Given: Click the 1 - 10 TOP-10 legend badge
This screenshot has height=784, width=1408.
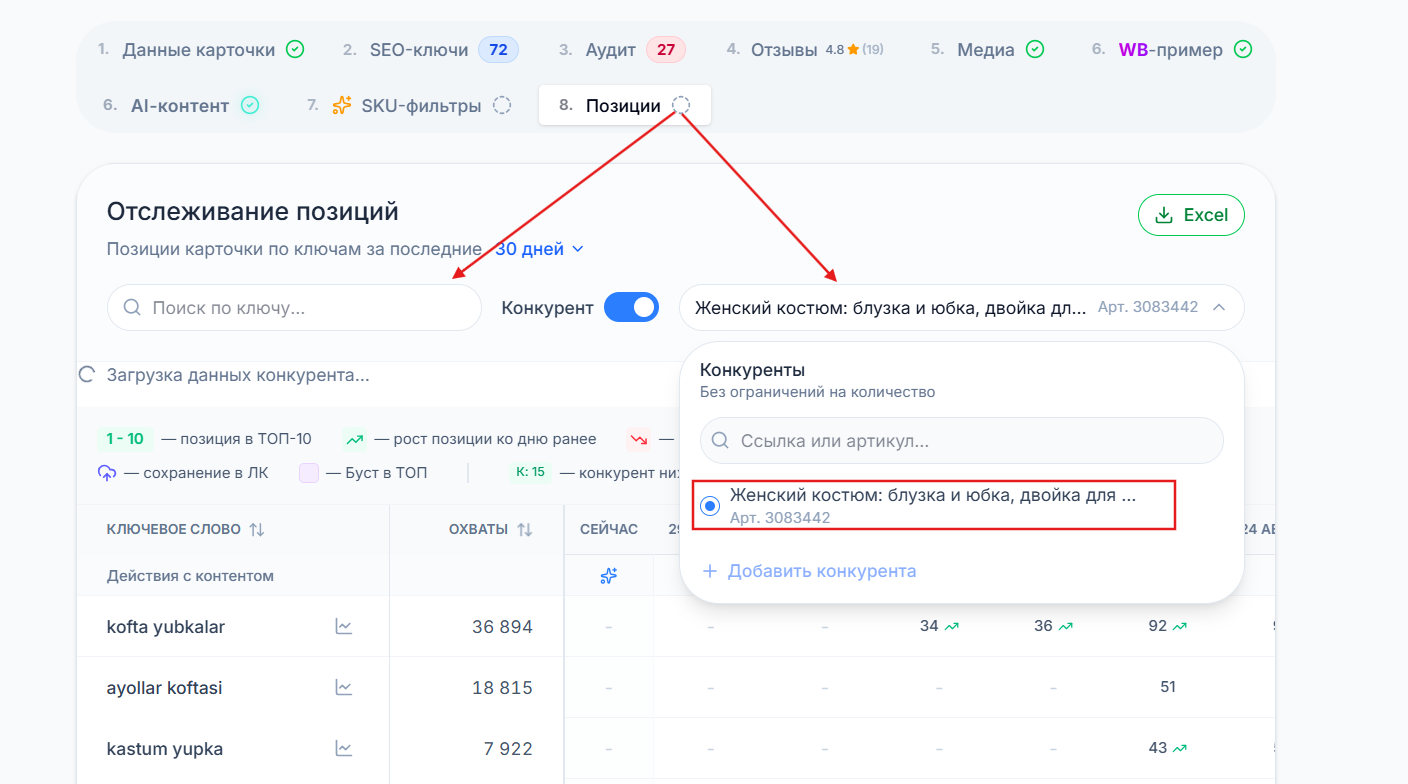Looking at the screenshot, I should point(125,439).
